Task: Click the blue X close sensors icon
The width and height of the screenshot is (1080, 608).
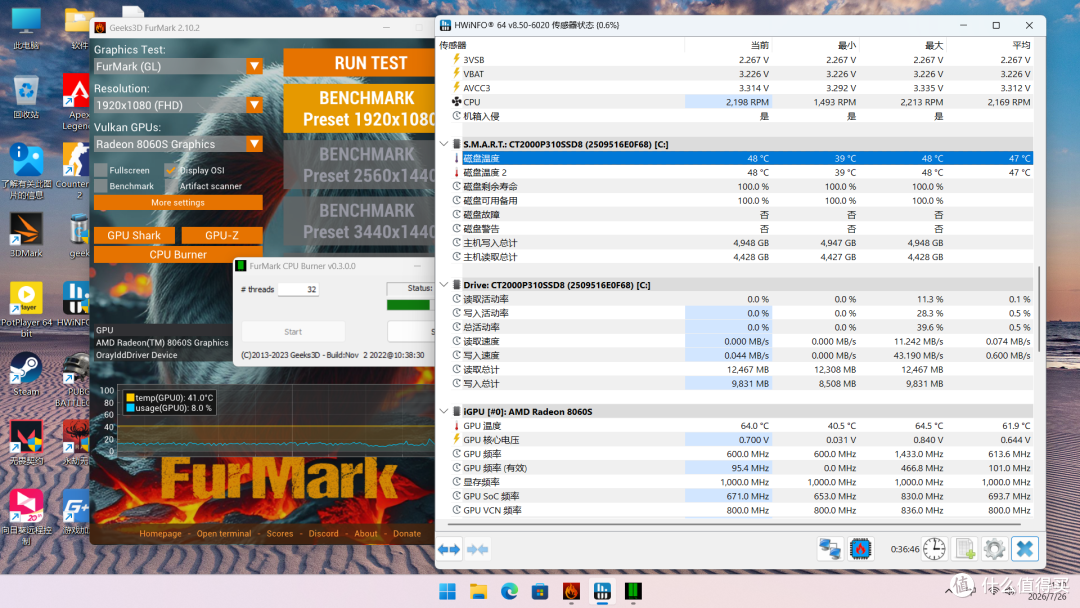Action: pyautogui.click(x=1025, y=549)
